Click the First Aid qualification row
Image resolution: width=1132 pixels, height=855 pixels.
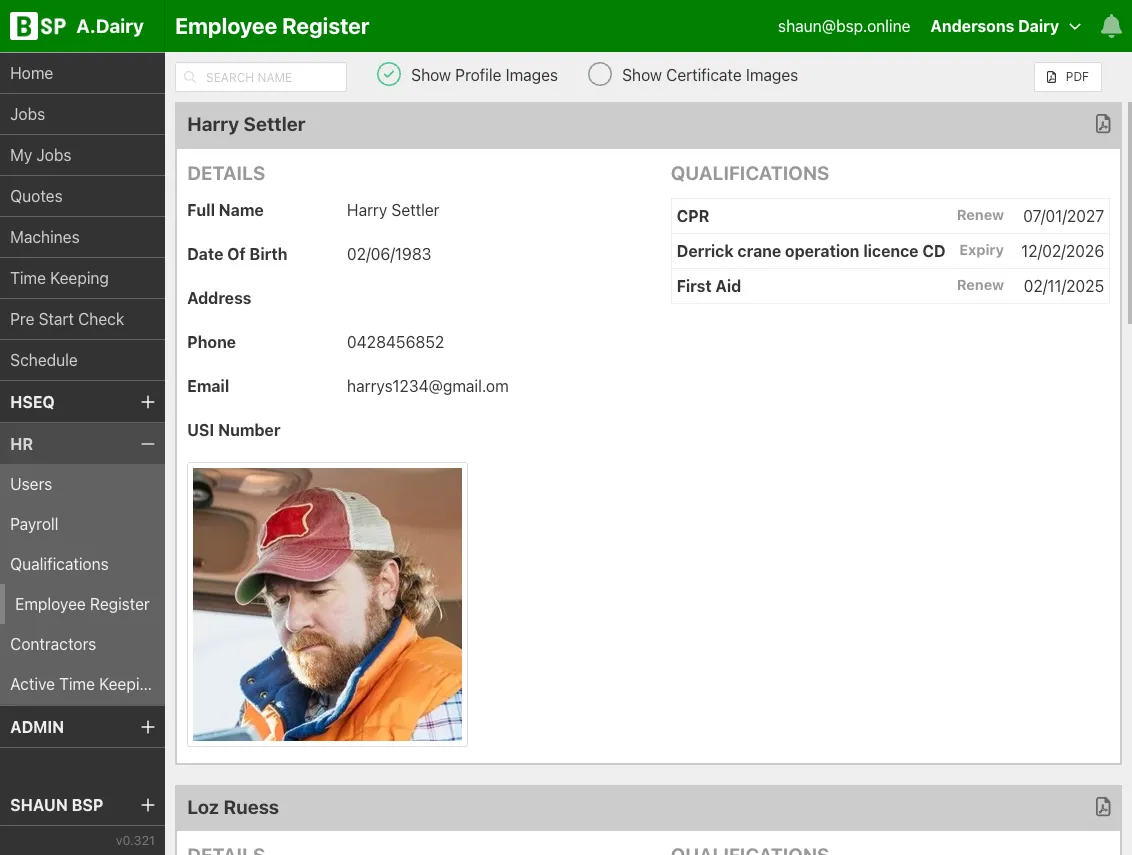[x=890, y=286]
